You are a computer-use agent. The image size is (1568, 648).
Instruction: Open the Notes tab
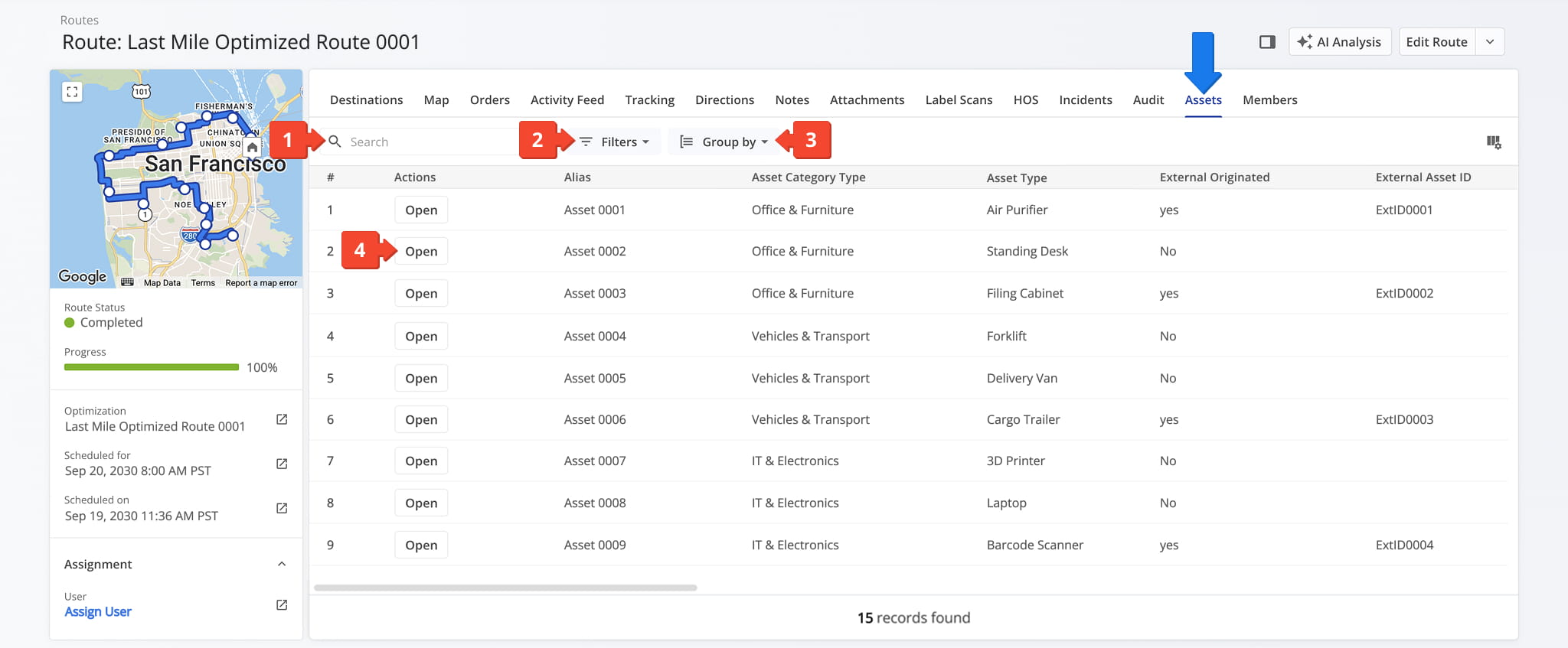pos(792,99)
